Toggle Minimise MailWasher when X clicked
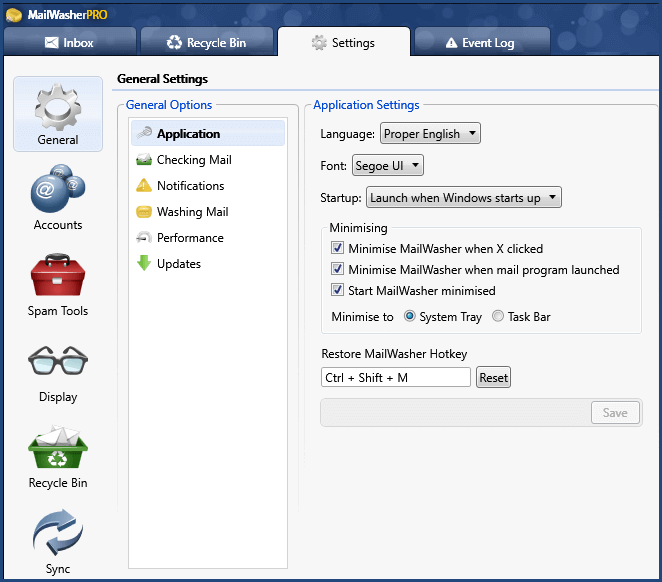662x582 pixels. [x=337, y=248]
